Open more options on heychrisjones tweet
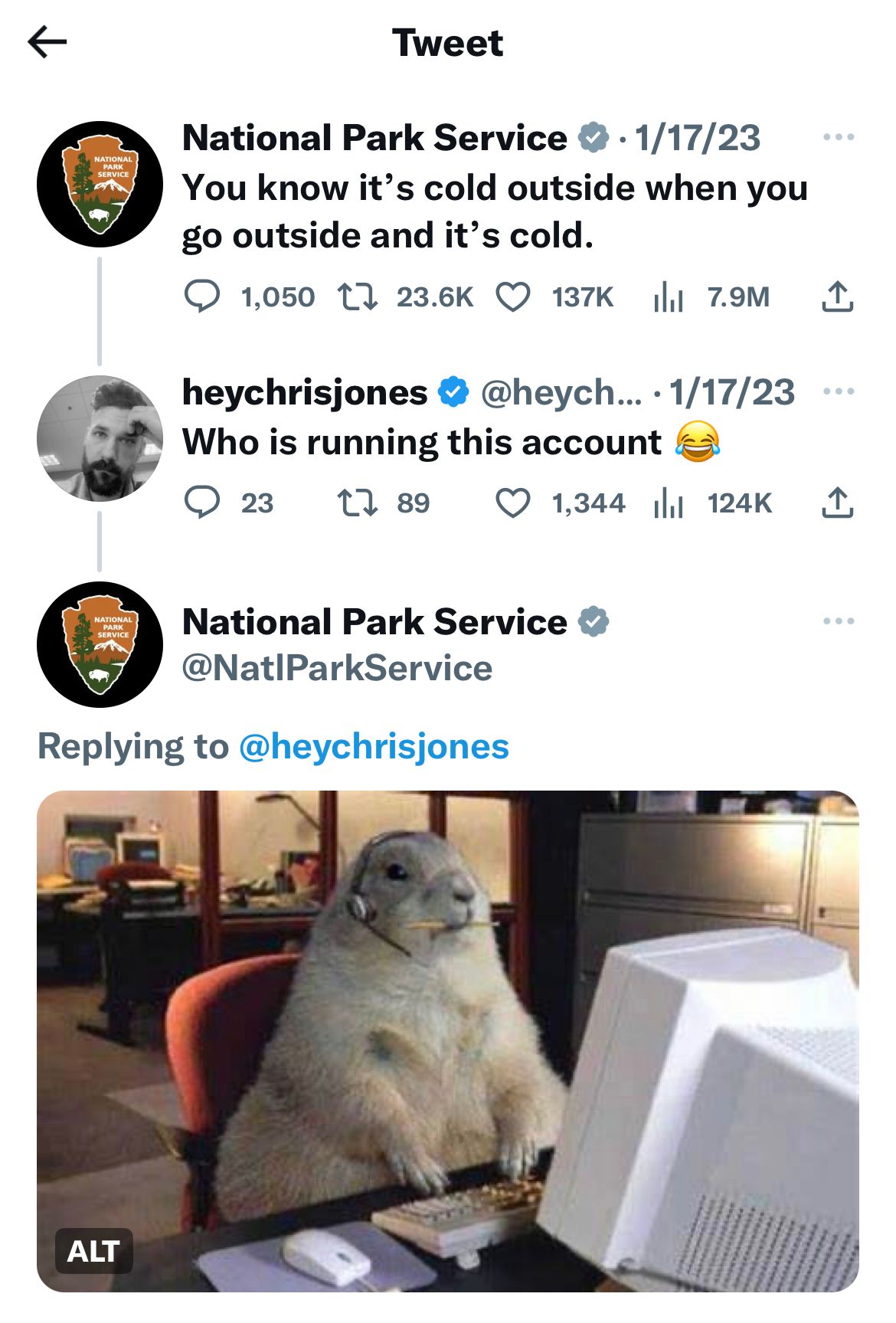Image resolution: width=896 pixels, height=1323 pixels. pyautogui.click(x=839, y=391)
